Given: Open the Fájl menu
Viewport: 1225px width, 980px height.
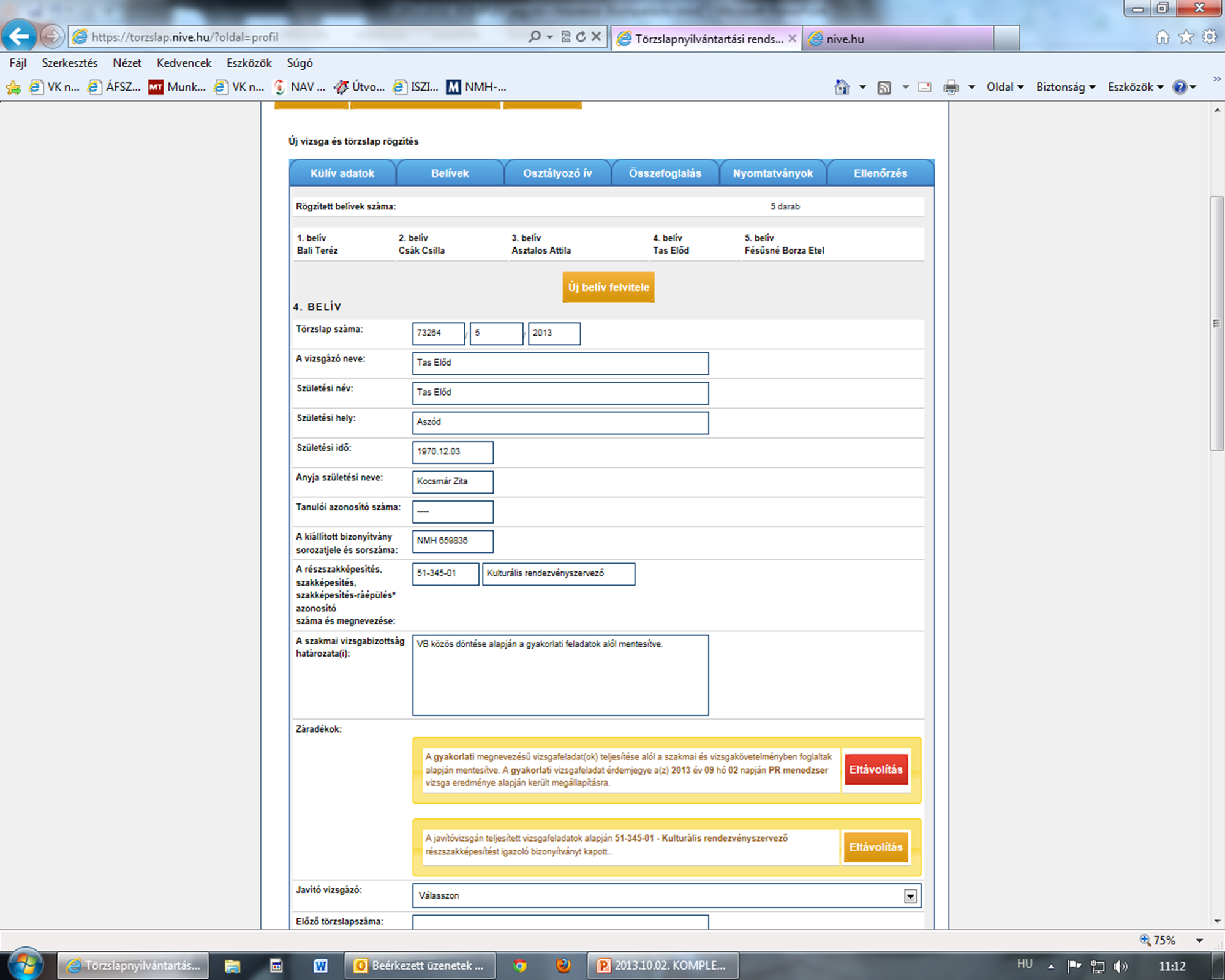Looking at the screenshot, I should [18, 62].
